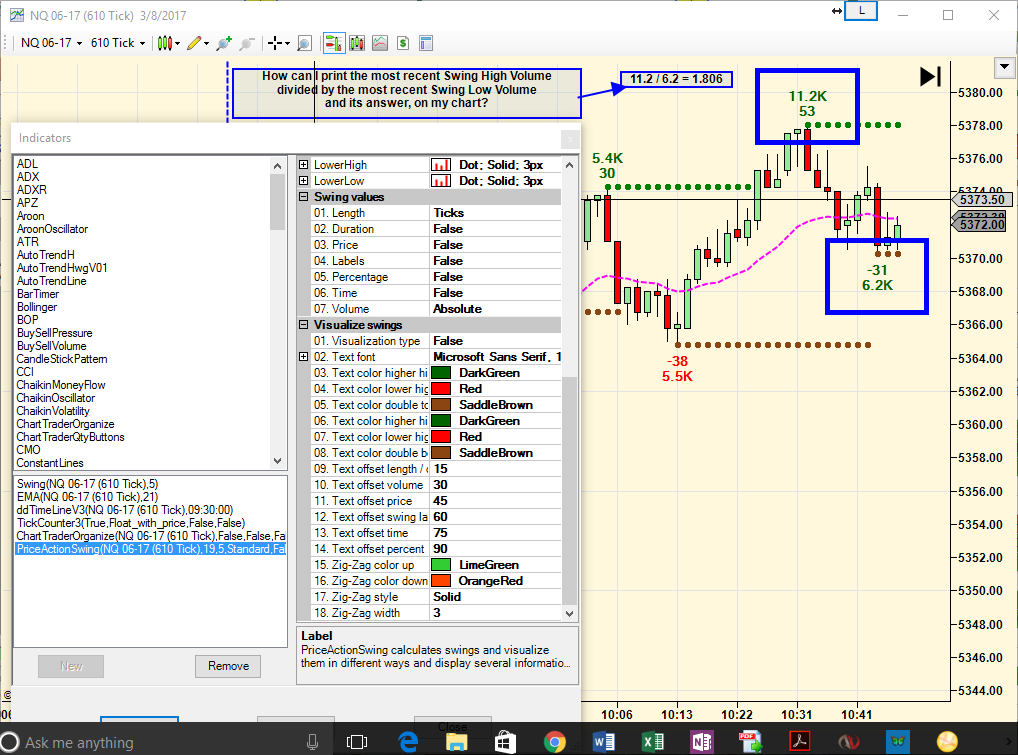Open Adobe Acrobat from the taskbar

pyautogui.click(x=800, y=741)
